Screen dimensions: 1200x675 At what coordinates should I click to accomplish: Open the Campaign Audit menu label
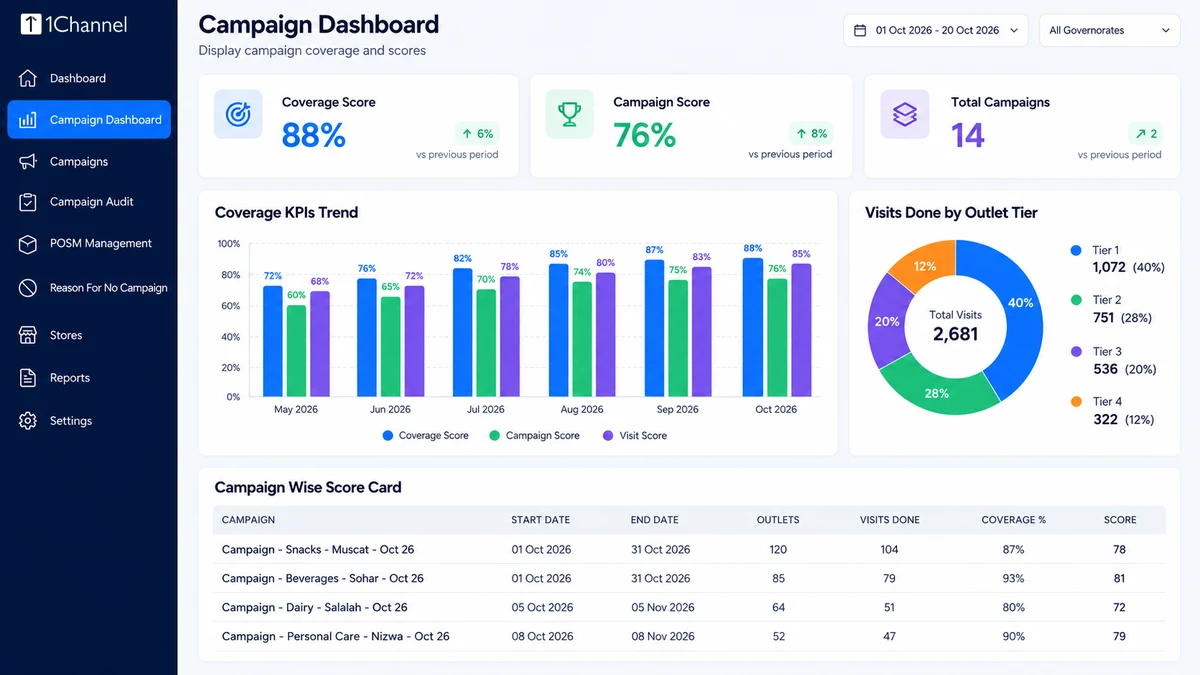pos(92,202)
